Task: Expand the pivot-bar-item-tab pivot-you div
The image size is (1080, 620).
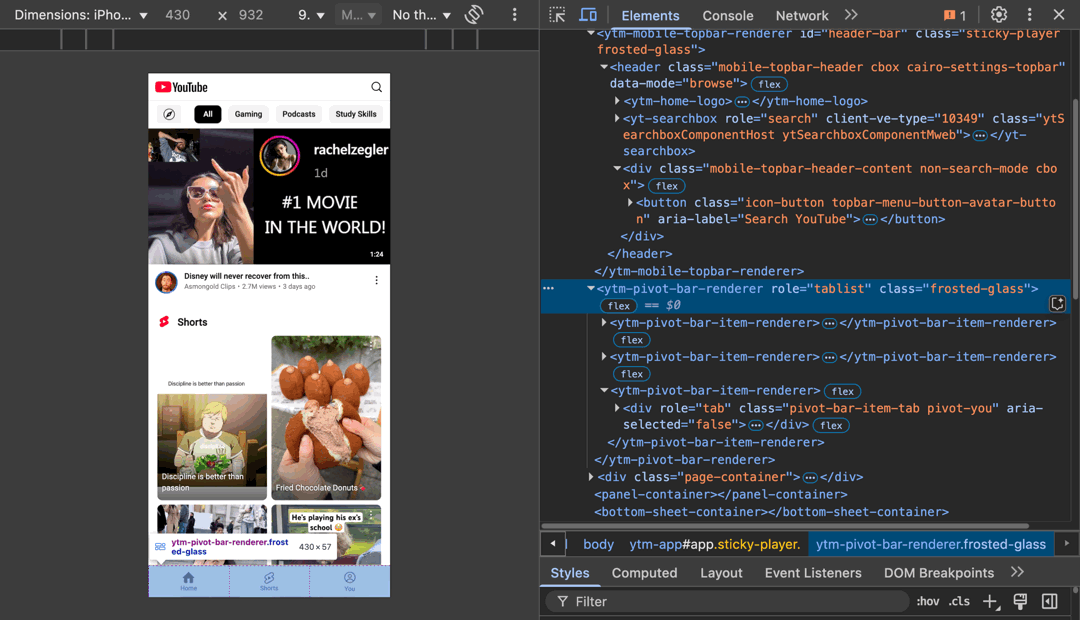Action: pyautogui.click(x=617, y=408)
